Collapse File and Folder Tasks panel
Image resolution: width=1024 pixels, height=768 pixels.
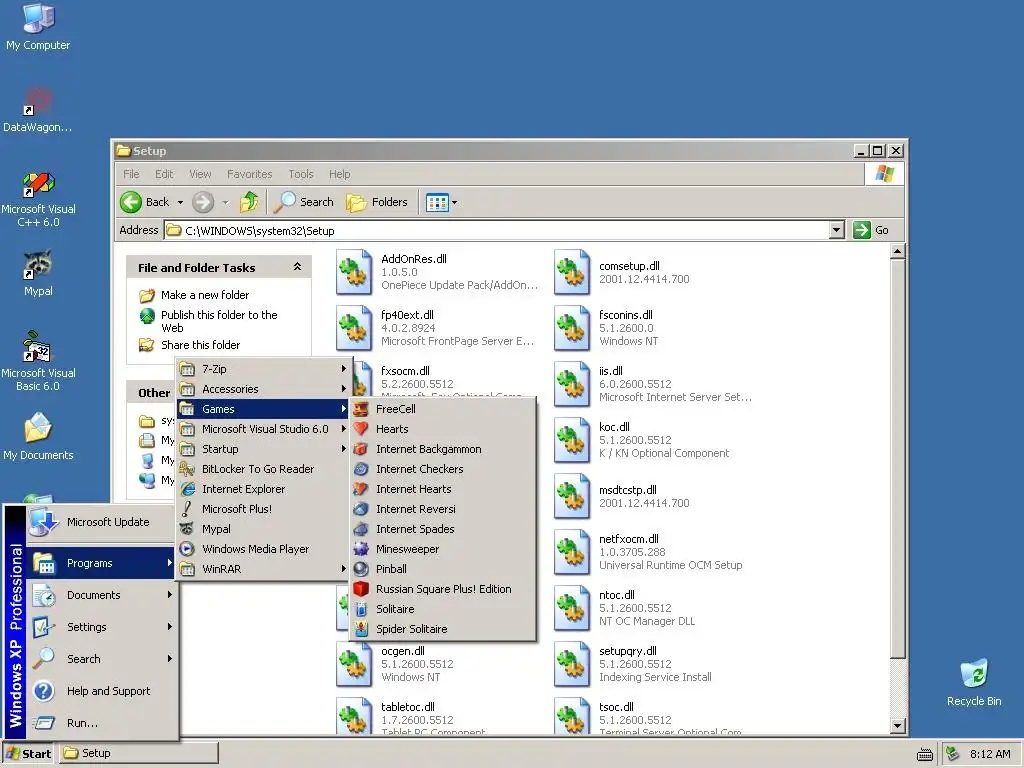click(x=297, y=267)
